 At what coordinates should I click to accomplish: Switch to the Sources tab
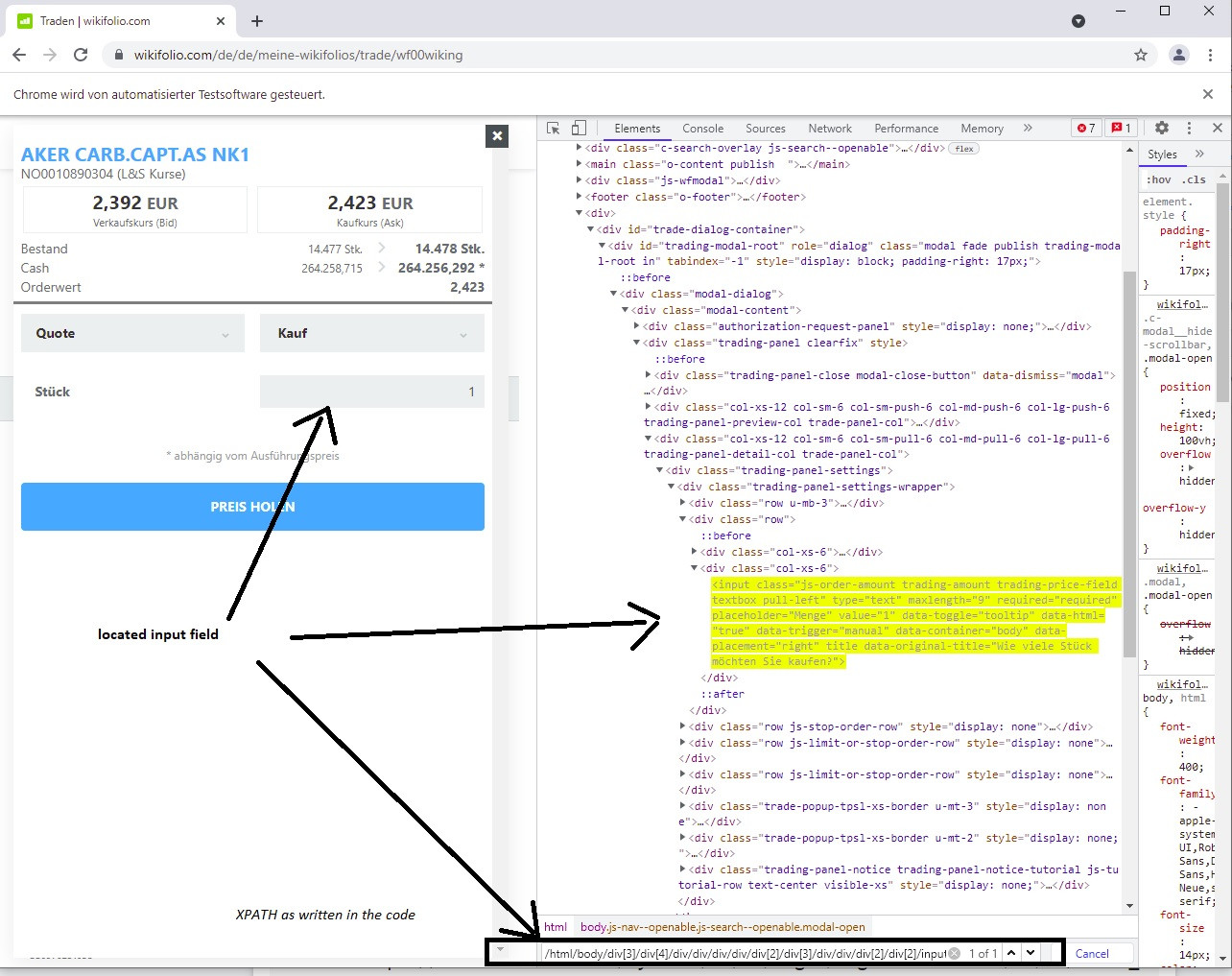click(766, 128)
